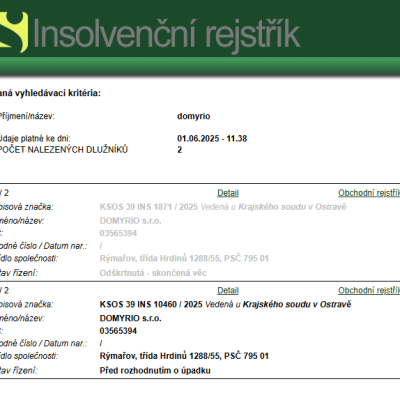
Task: Click the bold company ID 03565394
Action: (x=118, y=331)
